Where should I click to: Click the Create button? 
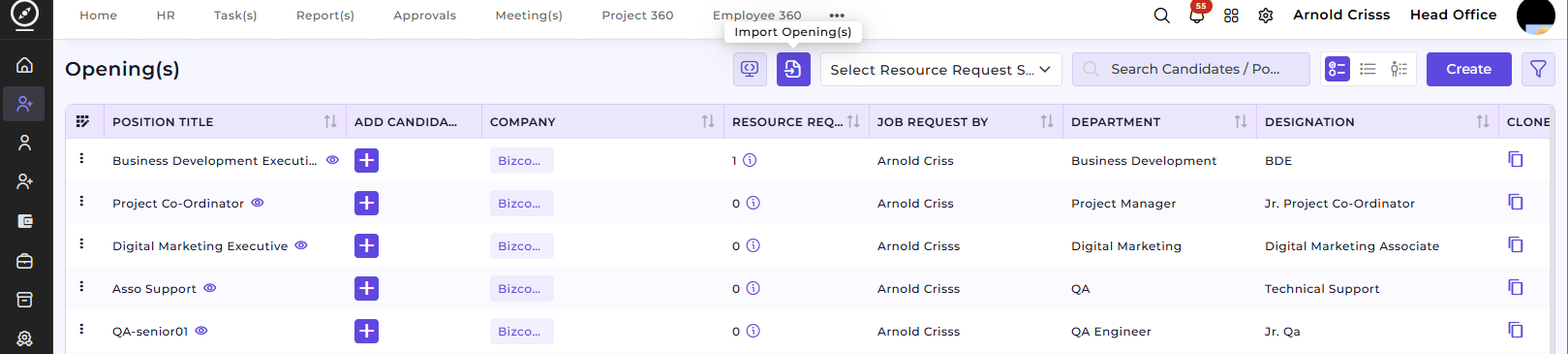1468,69
